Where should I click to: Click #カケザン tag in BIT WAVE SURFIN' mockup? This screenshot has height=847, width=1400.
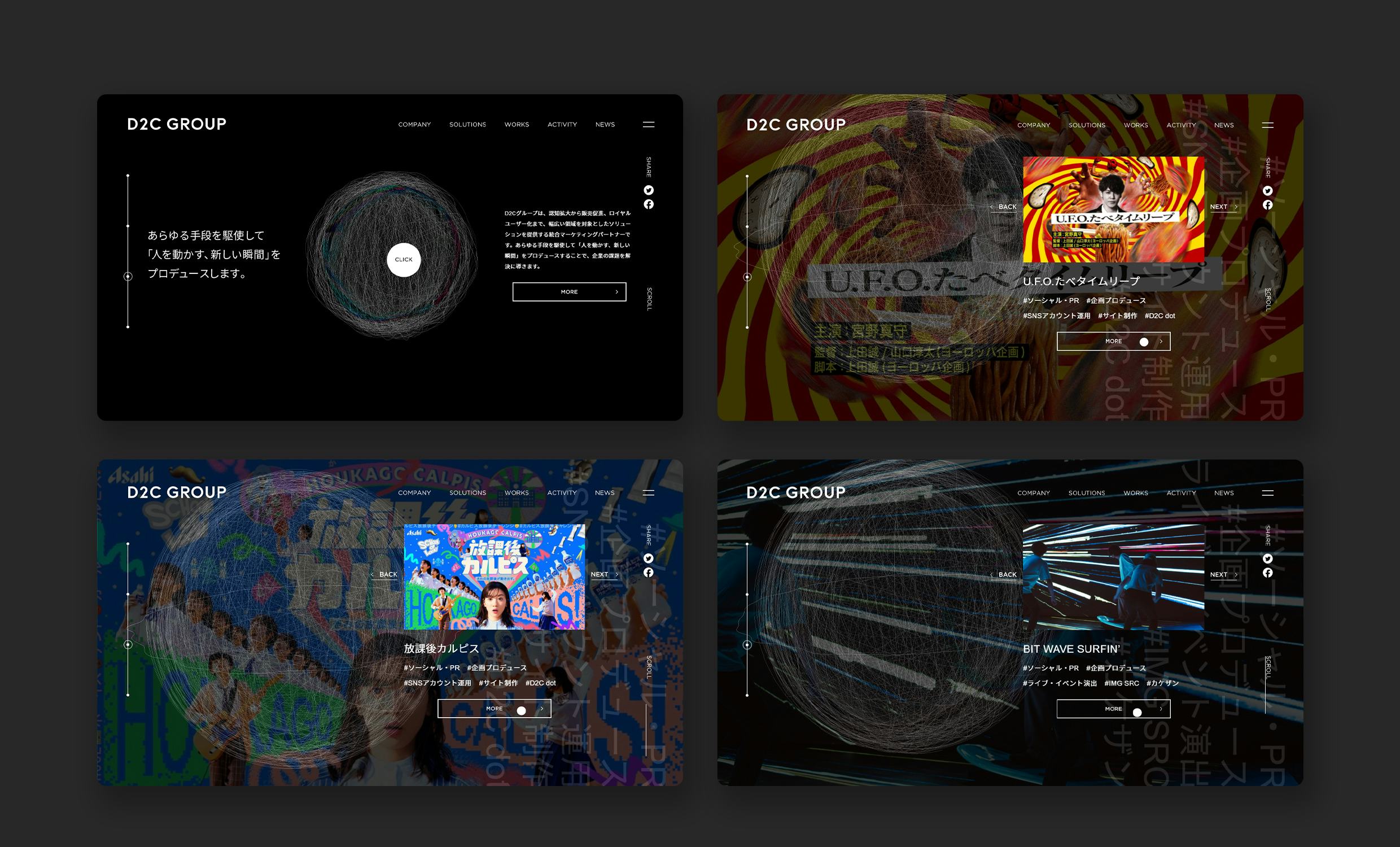(1162, 683)
